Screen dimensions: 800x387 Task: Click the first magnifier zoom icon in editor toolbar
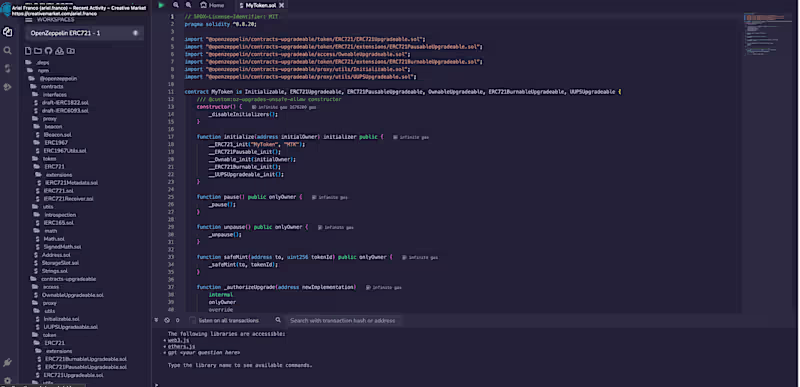click(x=176, y=5)
